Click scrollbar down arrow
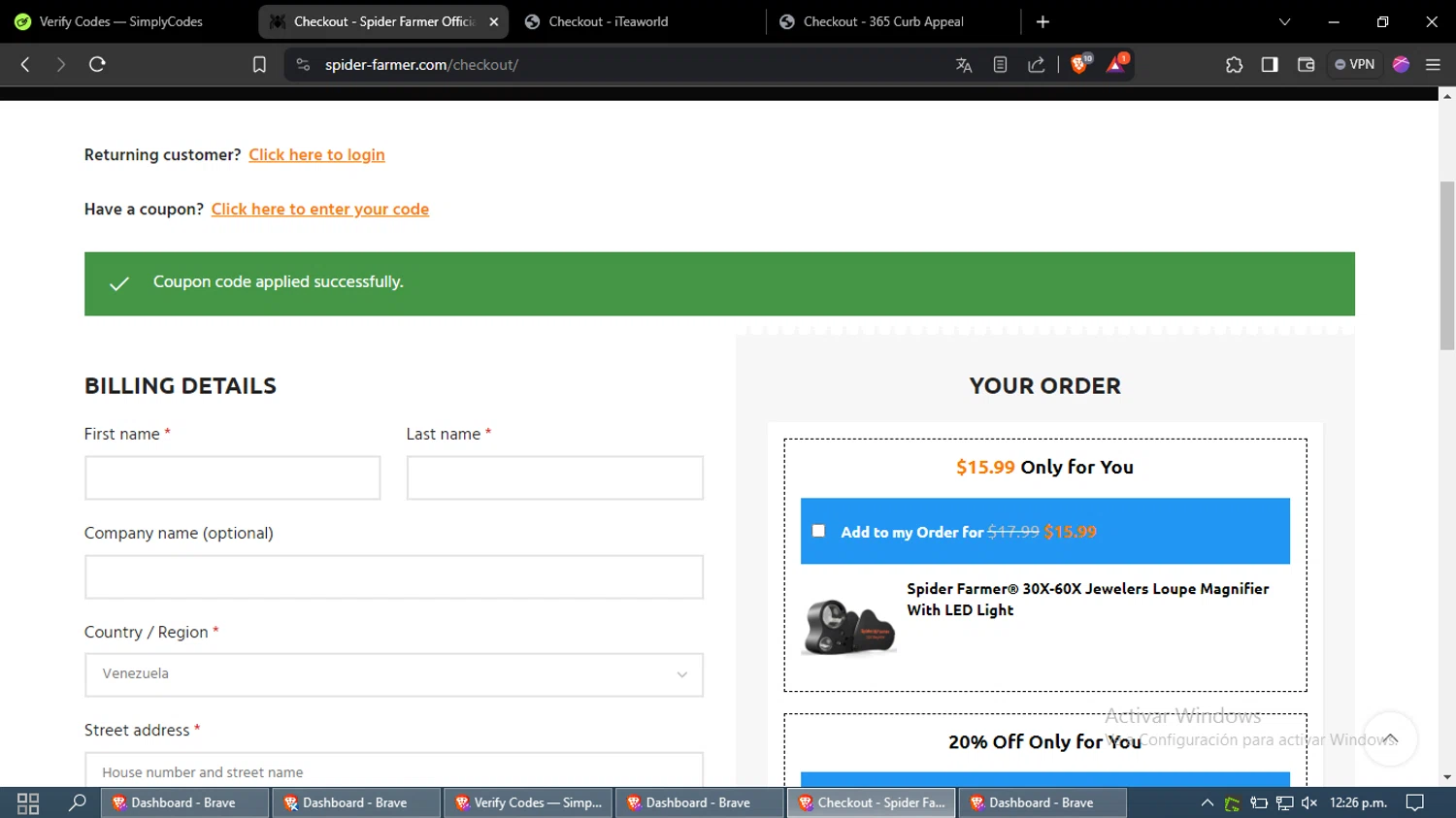This screenshot has height=818, width=1456. [1447, 777]
